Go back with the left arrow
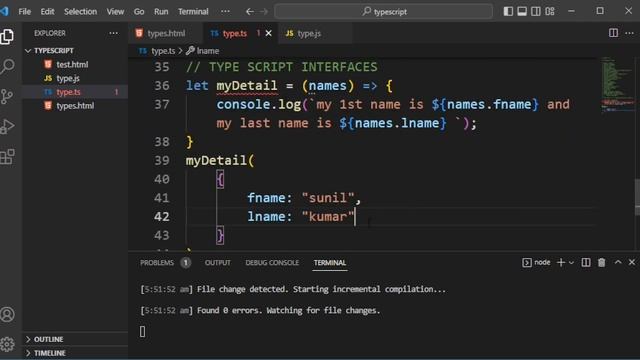Viewport: 640px width, 360px height. pos(249,11)
